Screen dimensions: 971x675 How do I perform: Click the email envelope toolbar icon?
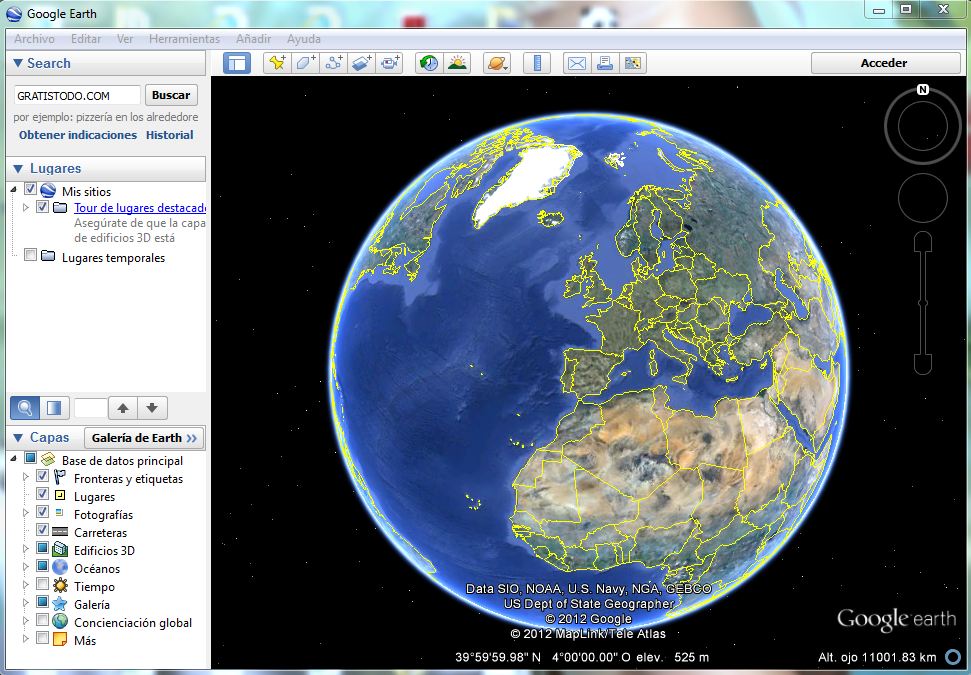click(x=577, y=63)
